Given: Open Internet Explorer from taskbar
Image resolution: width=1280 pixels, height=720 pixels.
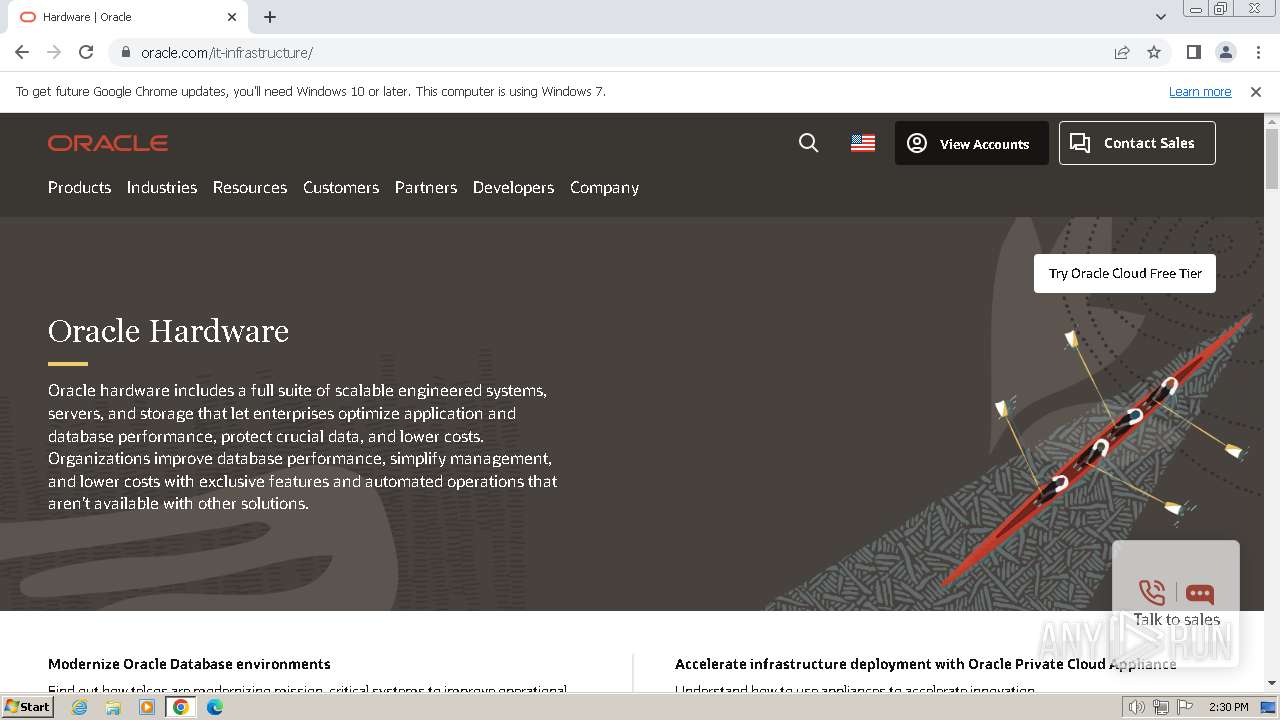Looking at the screenshot, I should click(80, 707).
